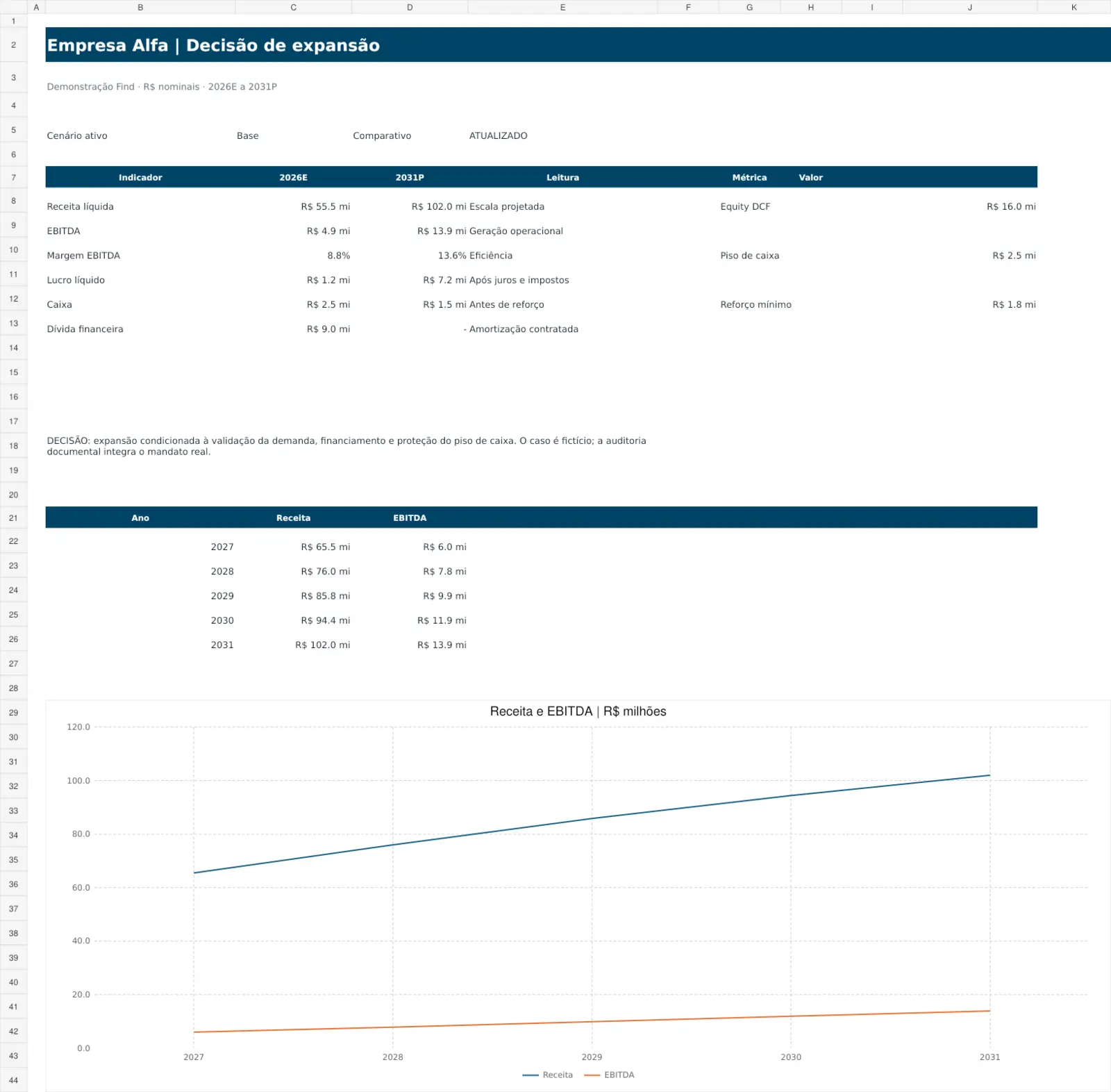Screen dimensions: 1111x1092
Task: Select the 'Leitura' header cell
Action: point(562,177)
